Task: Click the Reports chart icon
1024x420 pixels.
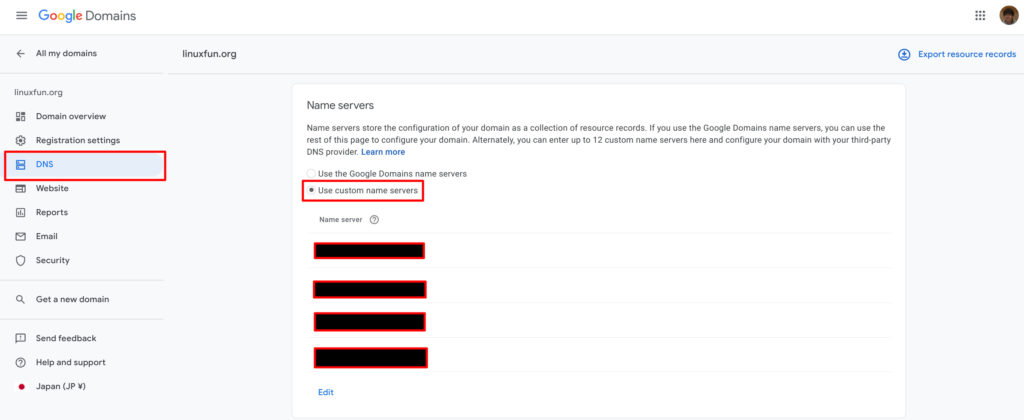Action: (x=21, y=212)
